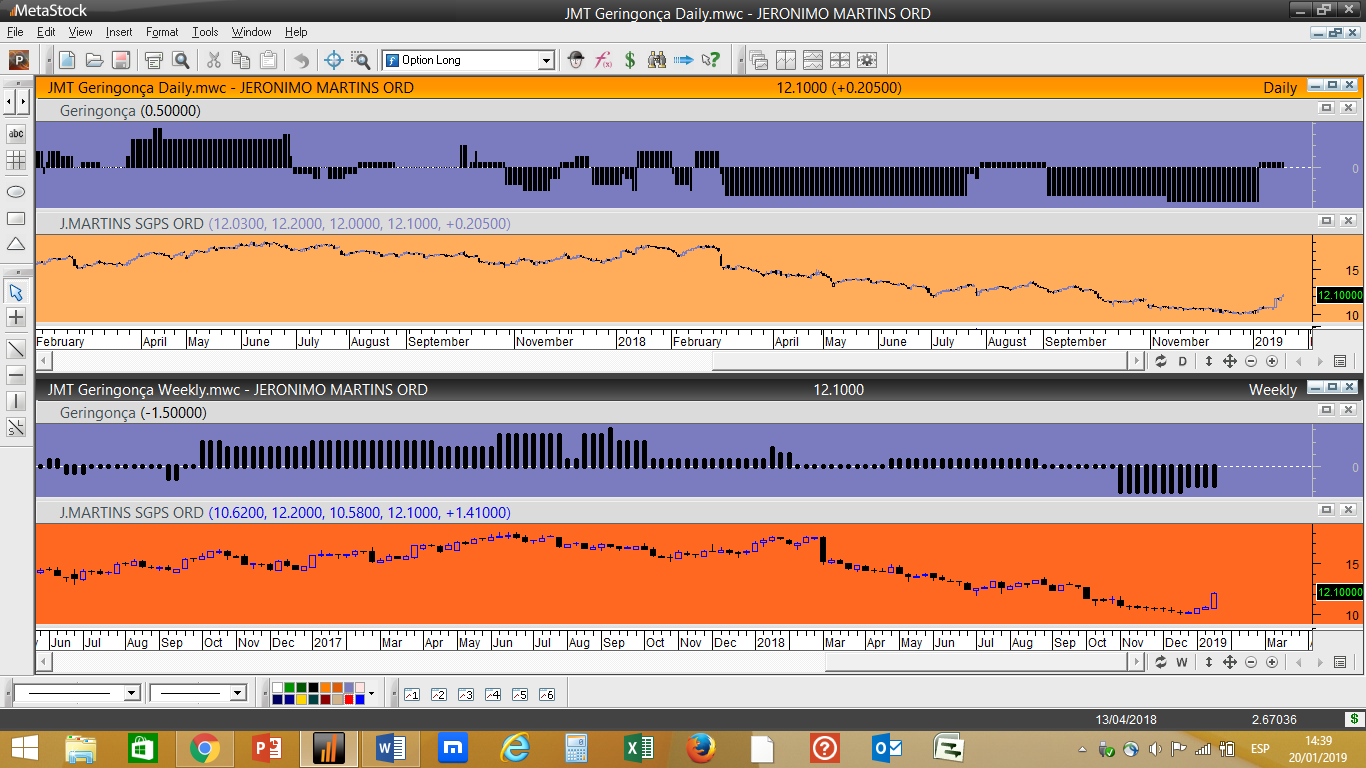Toggle the daily chart periodicity D button

[x=1182, y=361]
